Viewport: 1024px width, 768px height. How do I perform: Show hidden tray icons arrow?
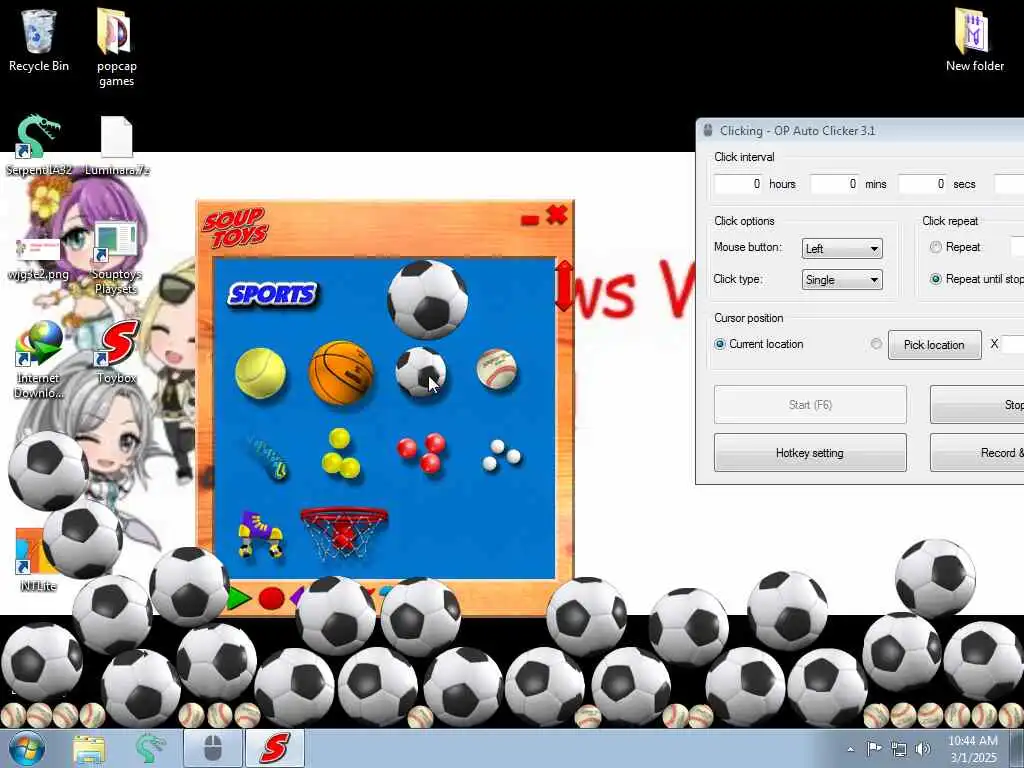pos(850,749)
